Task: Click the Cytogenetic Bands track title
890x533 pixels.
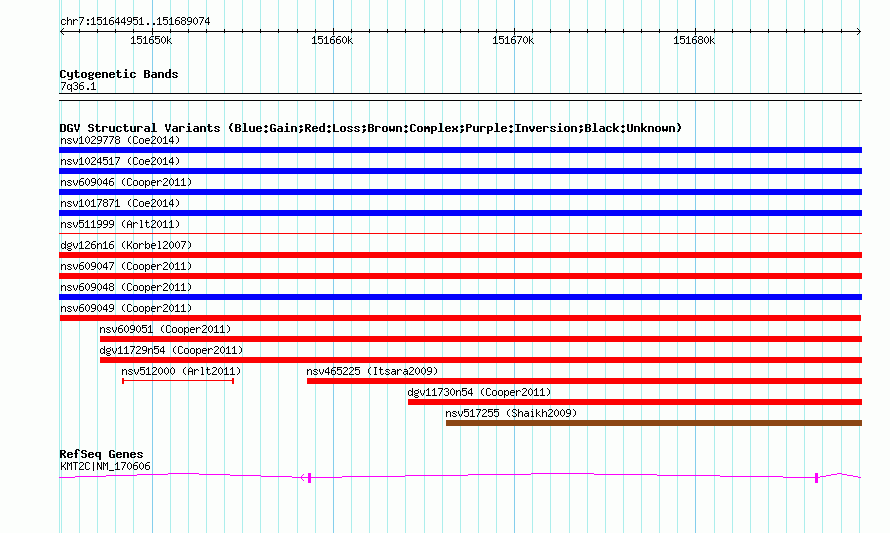Action: pos(119,74)
